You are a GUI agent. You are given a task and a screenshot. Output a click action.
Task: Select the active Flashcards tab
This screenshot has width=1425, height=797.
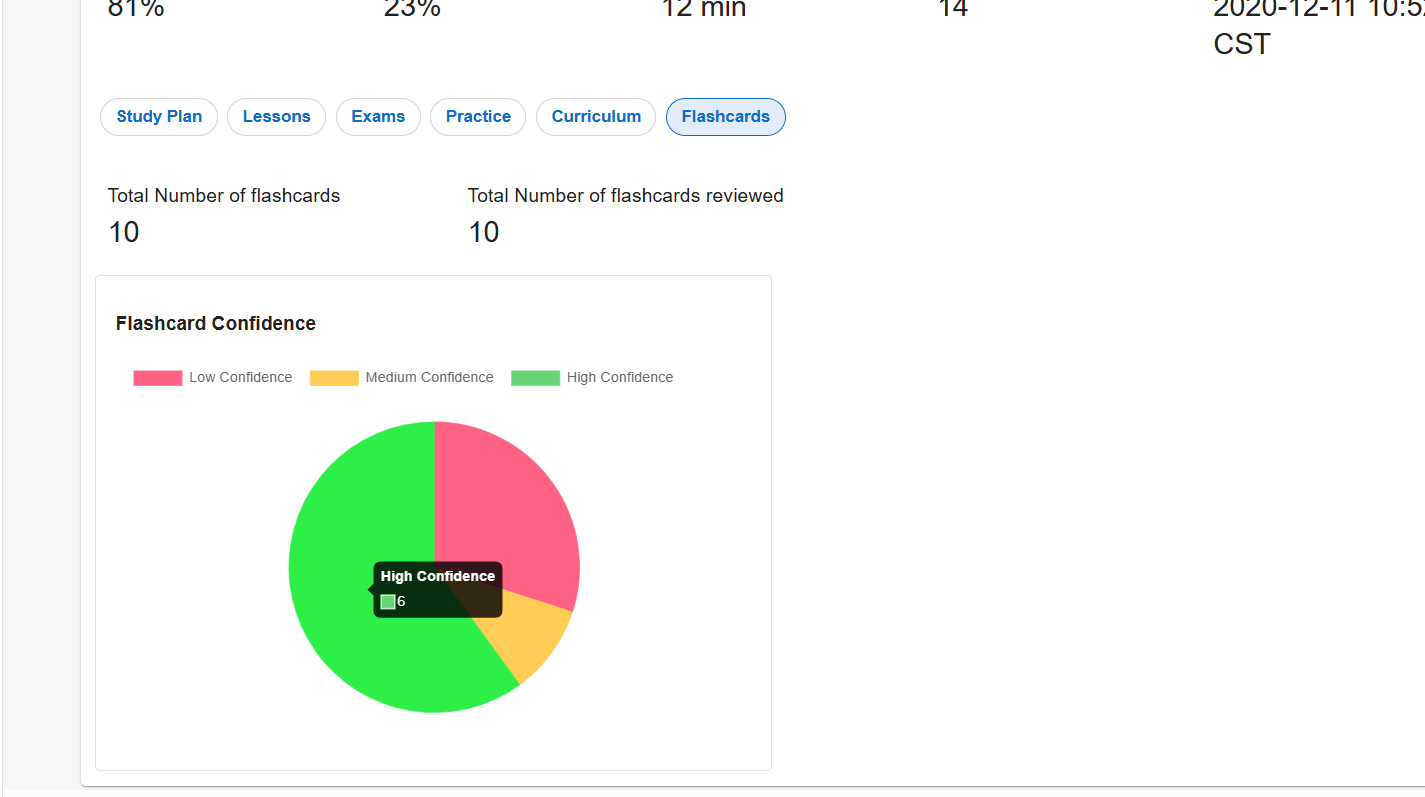[726, 117]
